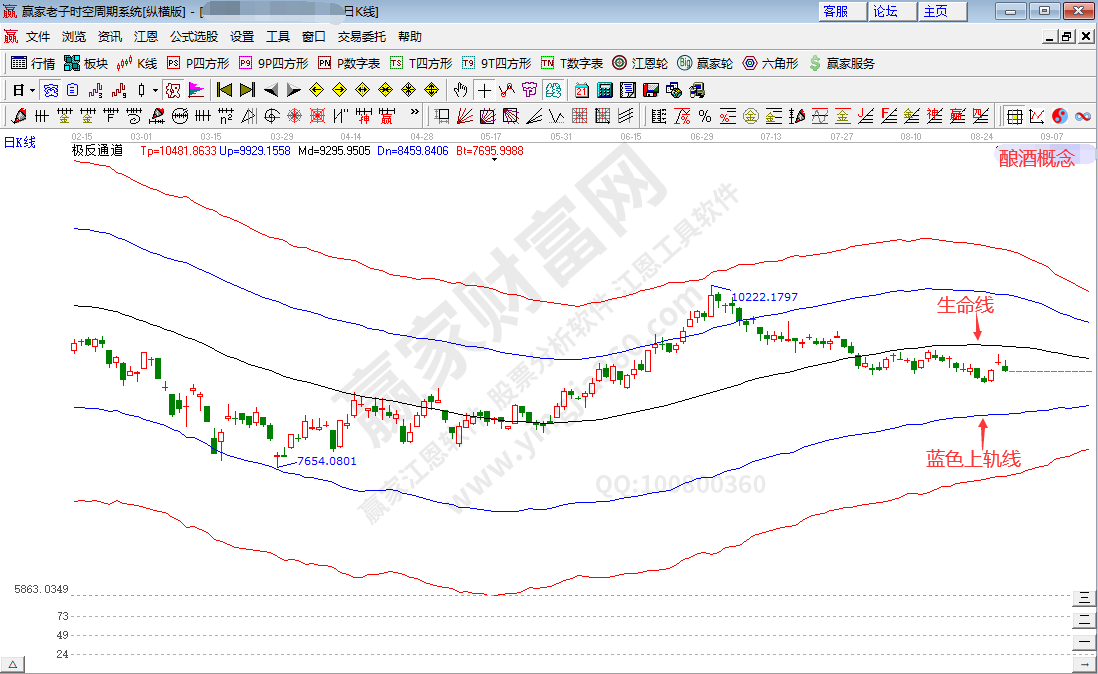This screenshot has width=1098, height=674.
Task: Click the triangle button at bottom-left corner
Action: coord(13,664)
